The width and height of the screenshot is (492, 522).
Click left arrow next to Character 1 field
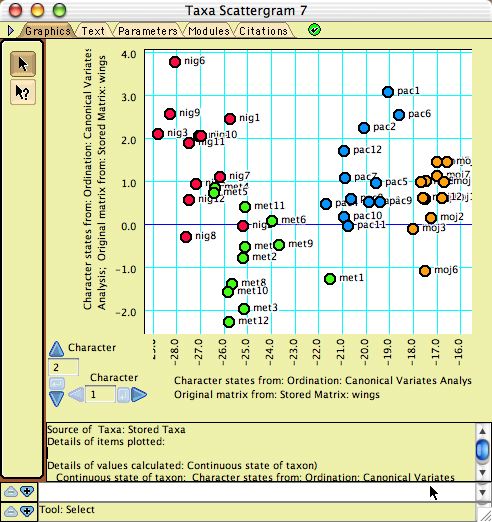coord(76,395)
